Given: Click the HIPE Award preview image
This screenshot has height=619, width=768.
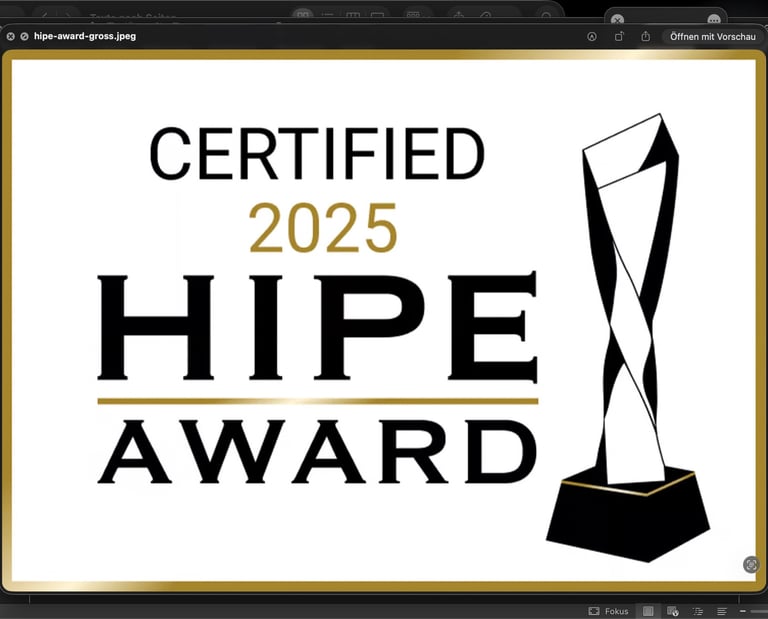Looking at the screenshot, I should click(x=384, y=321).
